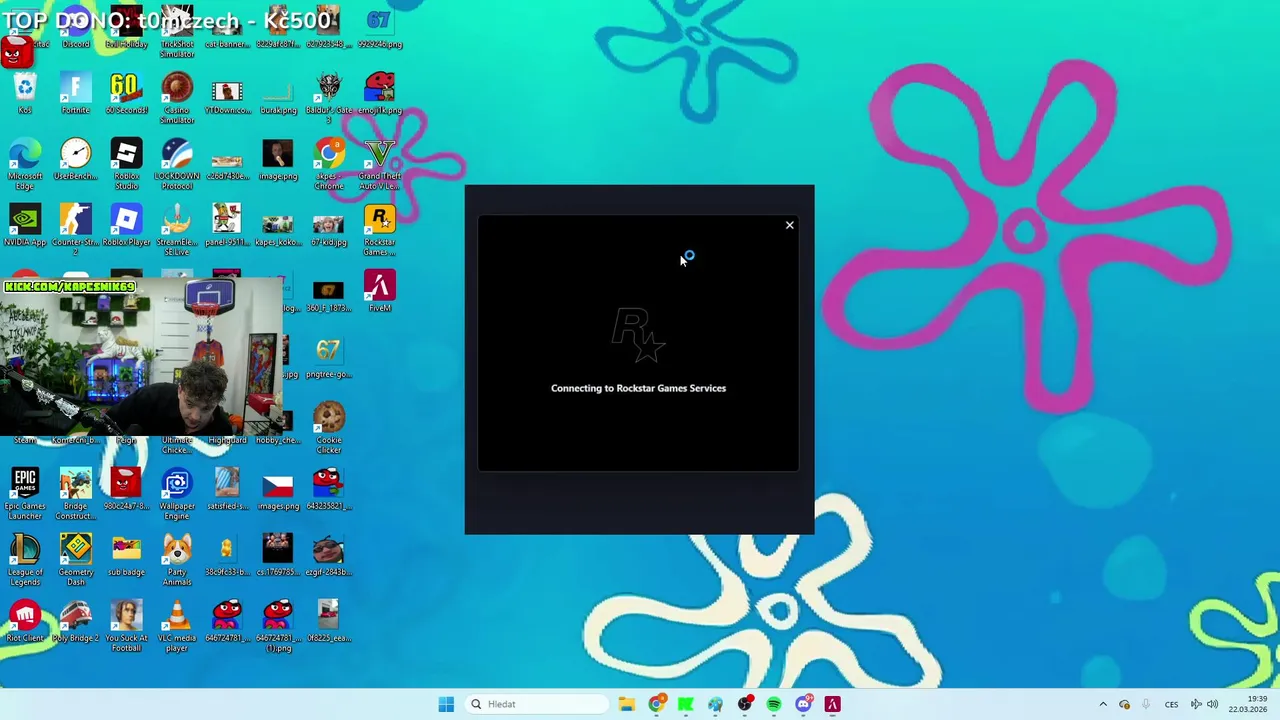Viewport: 1280px width, 720px height.
Task: Close the Rockstar Games connecting dialog
Action: (x=789, y=225)
